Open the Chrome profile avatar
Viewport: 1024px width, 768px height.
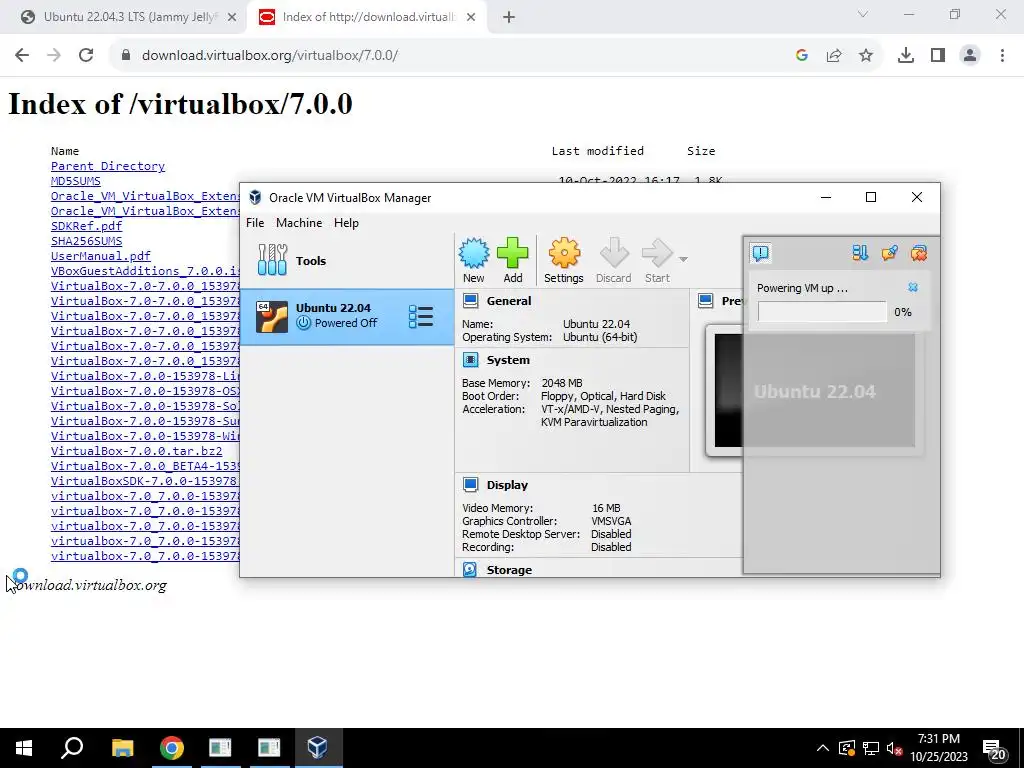(970, 56)
